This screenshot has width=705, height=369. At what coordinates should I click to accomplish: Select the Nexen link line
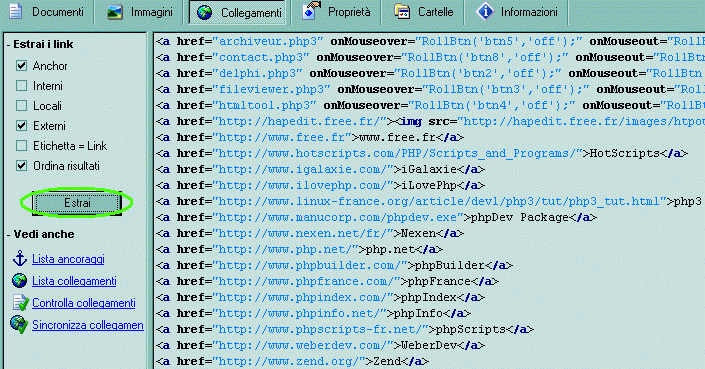pos(310,234)
